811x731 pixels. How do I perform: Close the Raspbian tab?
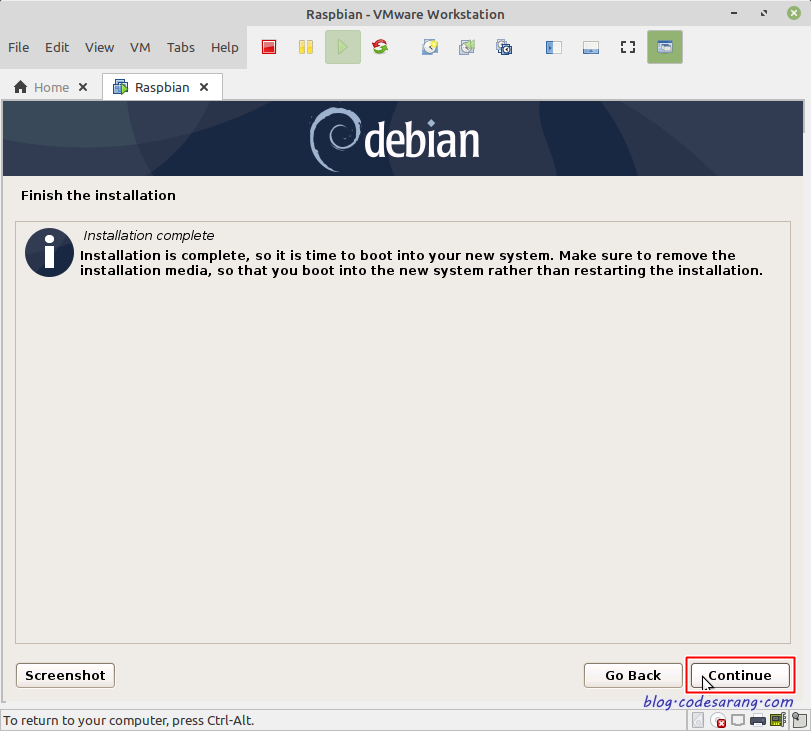(x=204, y=87)
